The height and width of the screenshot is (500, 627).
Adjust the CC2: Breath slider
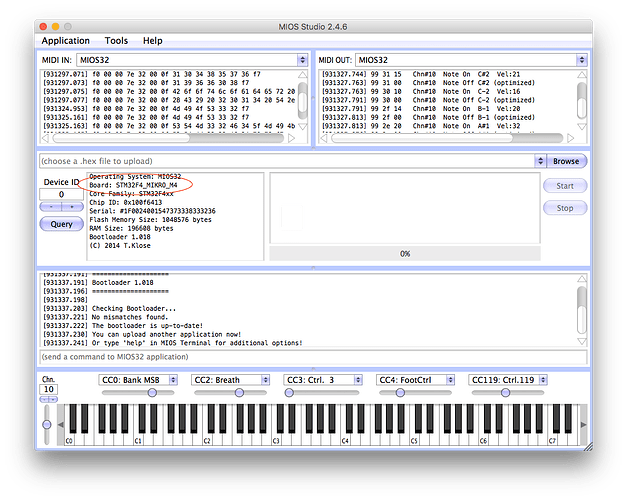[x=240, y=393]
